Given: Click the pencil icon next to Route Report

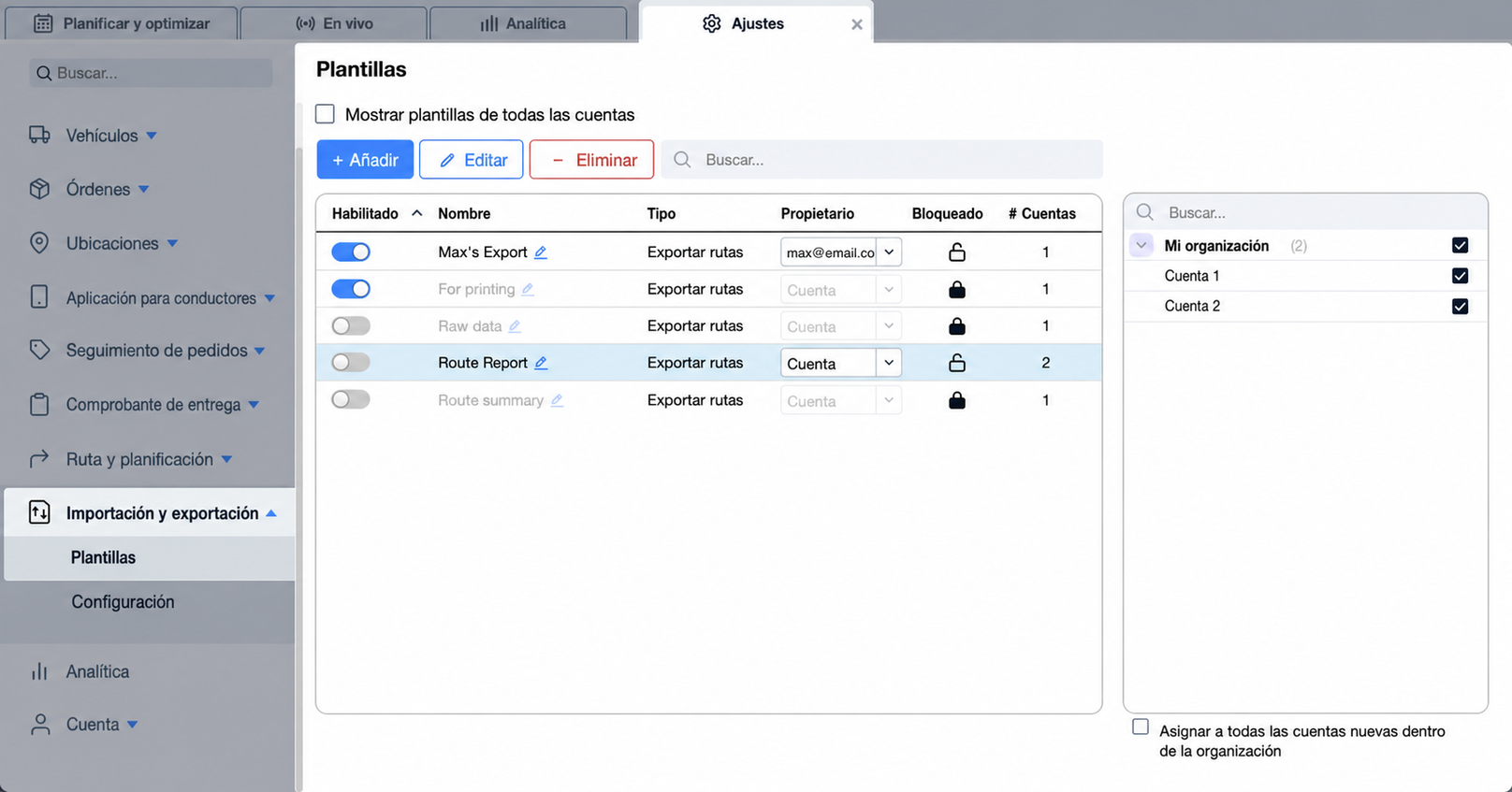Looking at the screenshot, I should click(x=541, y=363).
